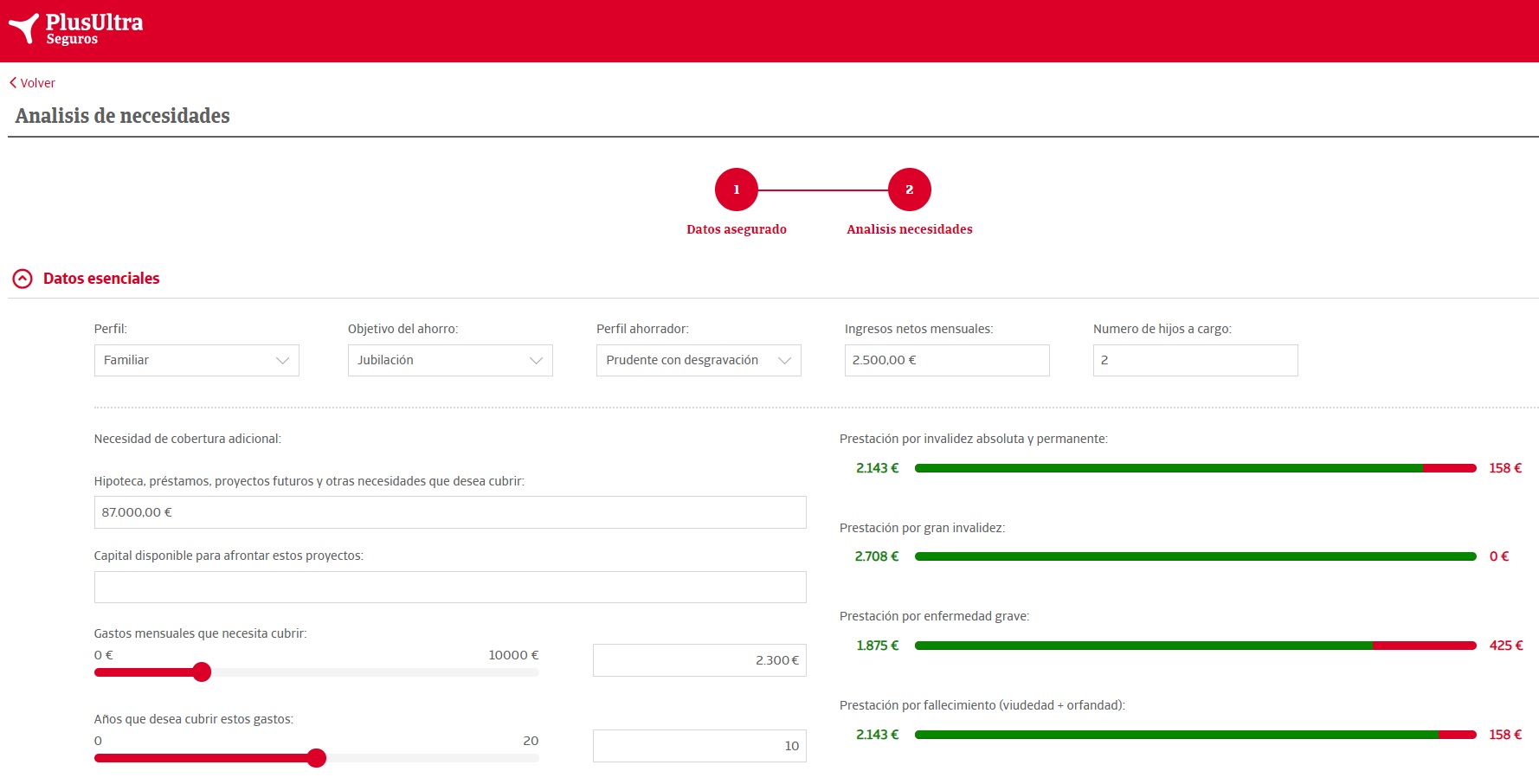Click the PlusUltra Seguros logo
1539x784 pixels.
click(x=76, y=29)
